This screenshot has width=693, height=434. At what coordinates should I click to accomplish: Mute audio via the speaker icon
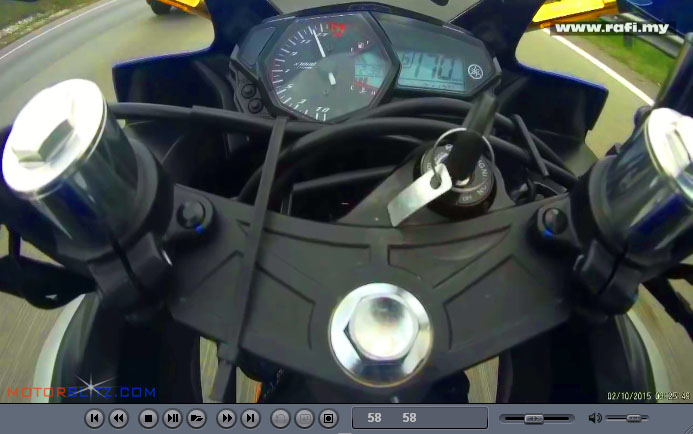596,418
